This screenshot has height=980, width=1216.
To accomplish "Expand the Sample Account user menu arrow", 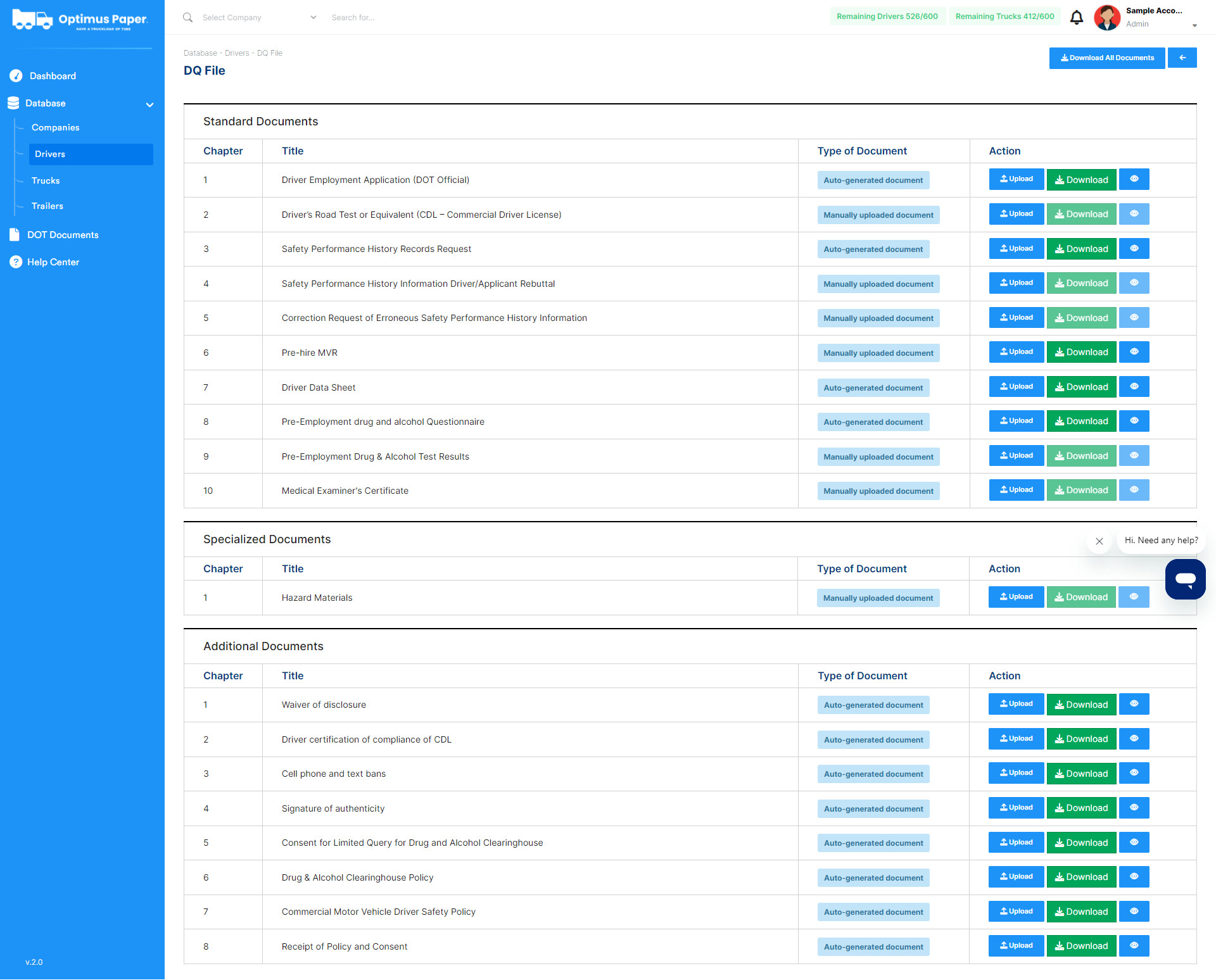I will click(1194, 26).
